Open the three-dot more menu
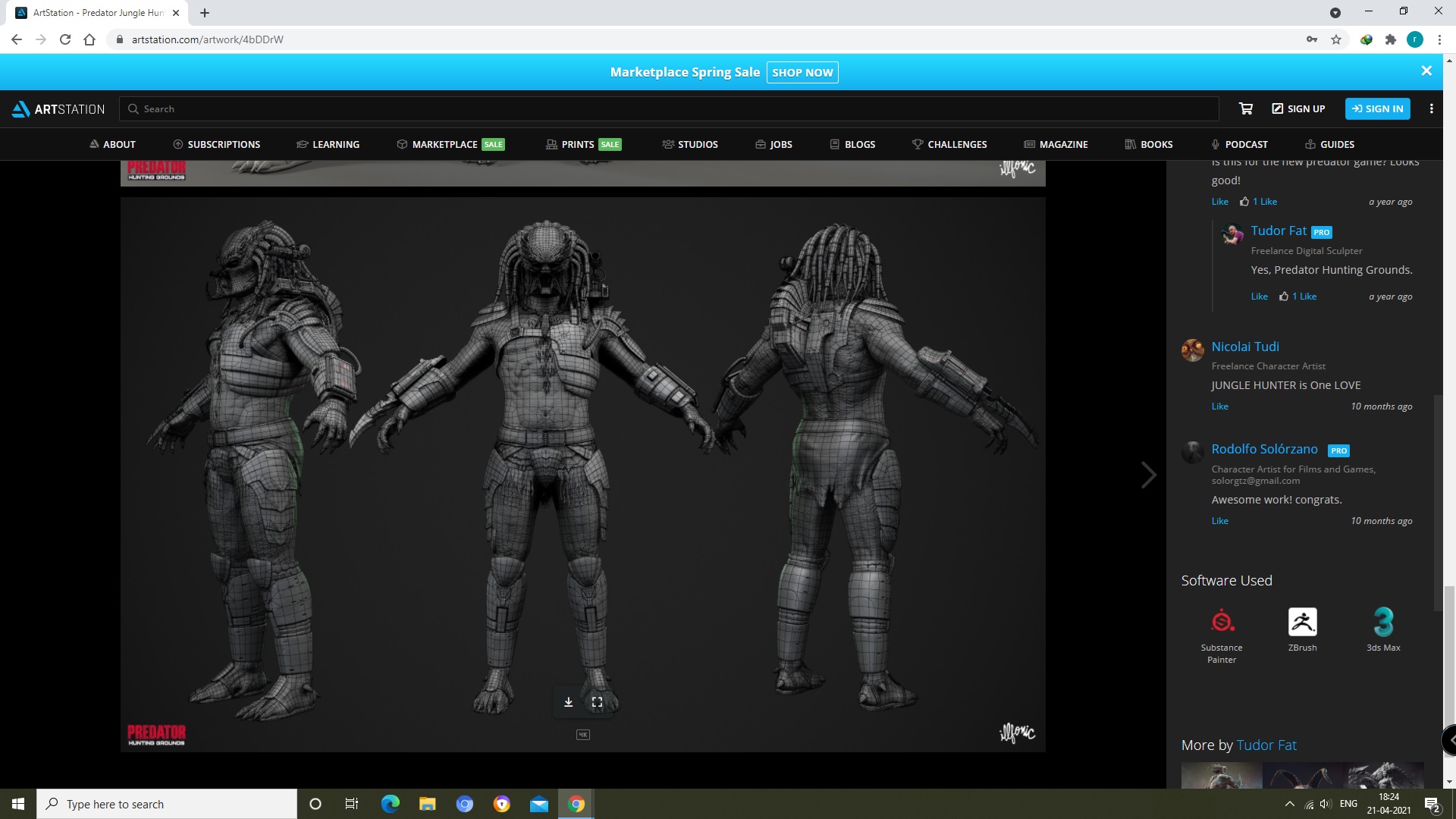The height and width of the screenshot is (819, 1456). [1431, 108]
